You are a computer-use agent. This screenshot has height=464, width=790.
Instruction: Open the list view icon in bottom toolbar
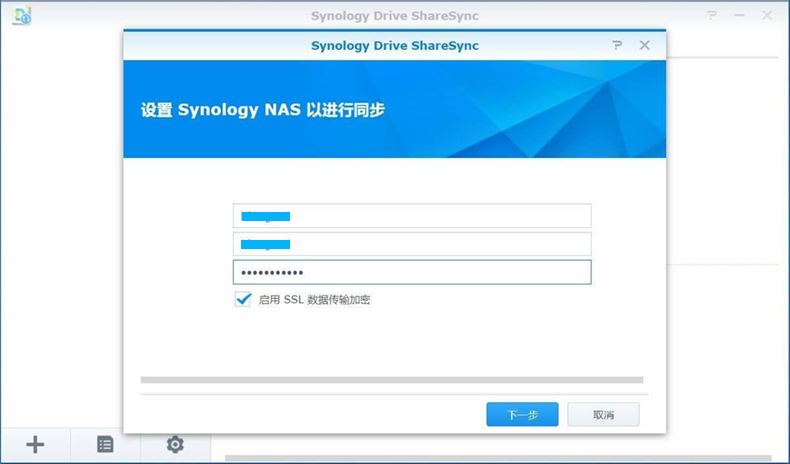[105, 445]
